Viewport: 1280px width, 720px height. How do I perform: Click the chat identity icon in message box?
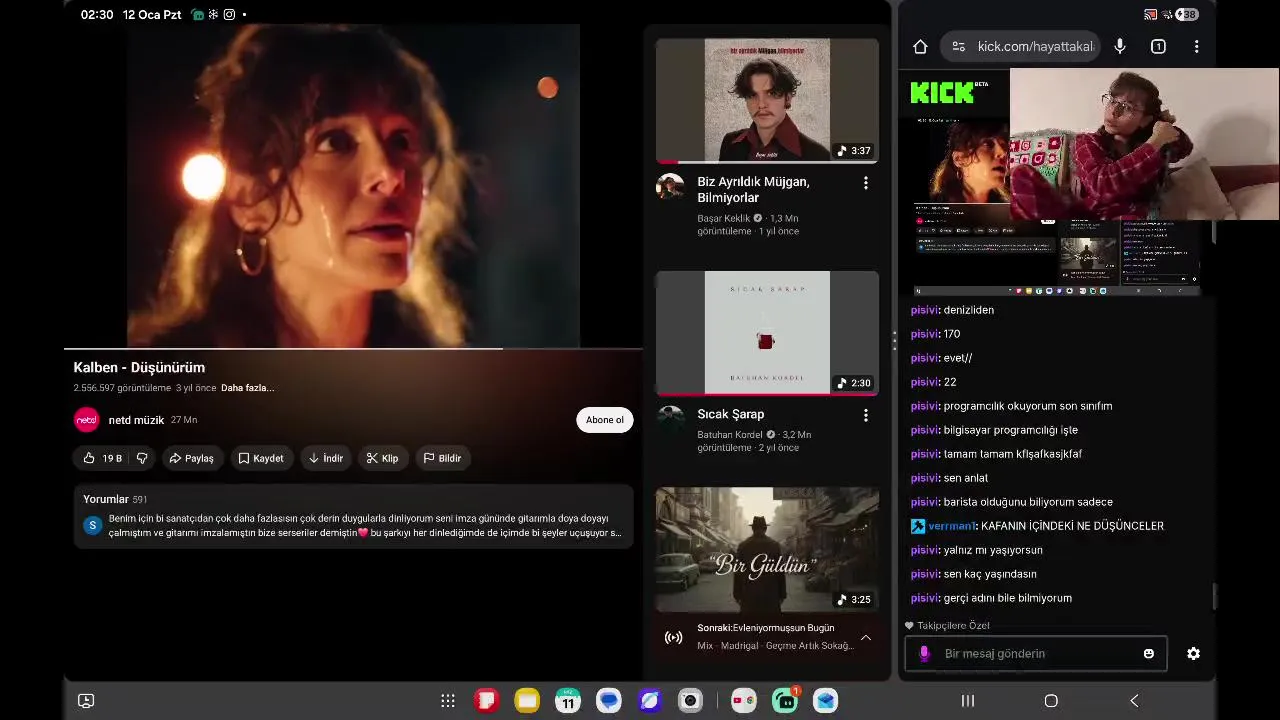coord(924,654)
